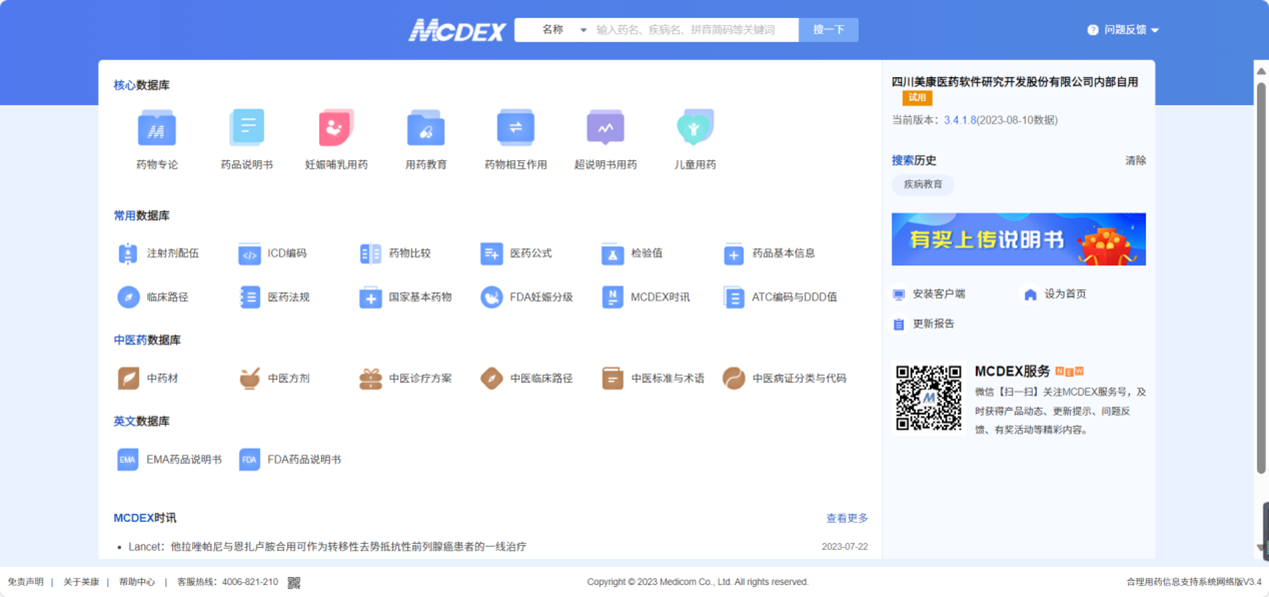
Task: Click the ATC编码与DDD值 icon
Action: [733, 297]
